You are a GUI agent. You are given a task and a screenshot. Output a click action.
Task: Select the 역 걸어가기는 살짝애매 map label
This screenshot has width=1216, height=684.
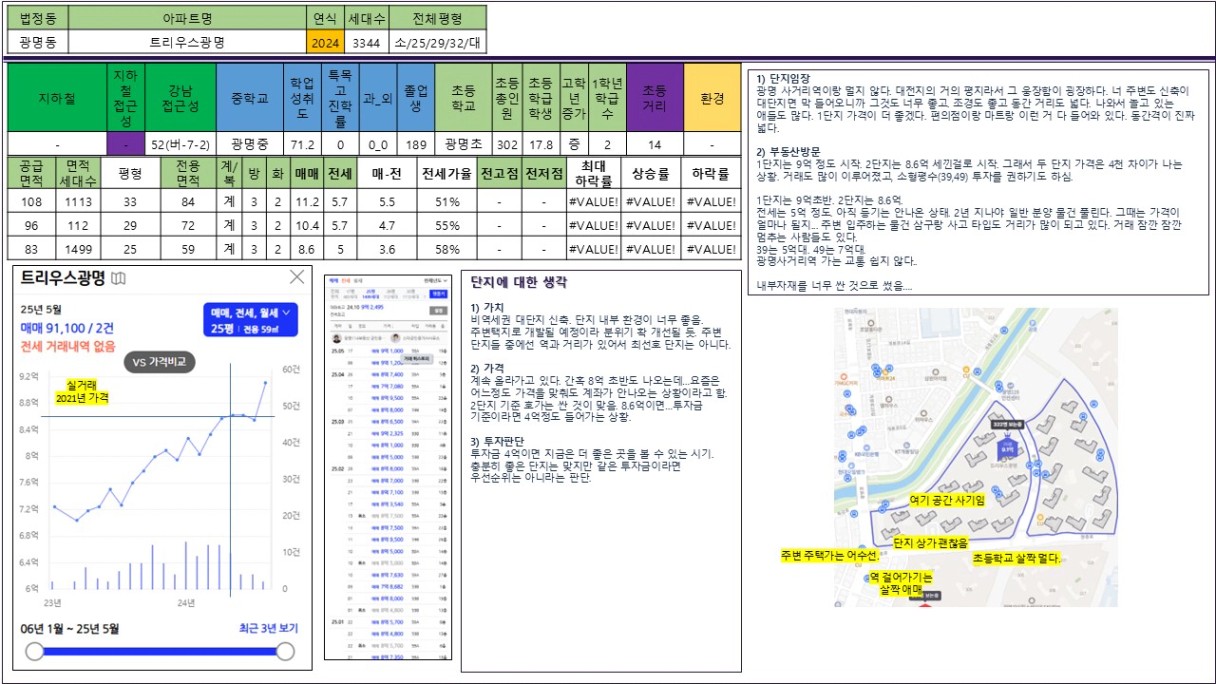(899, 584)
